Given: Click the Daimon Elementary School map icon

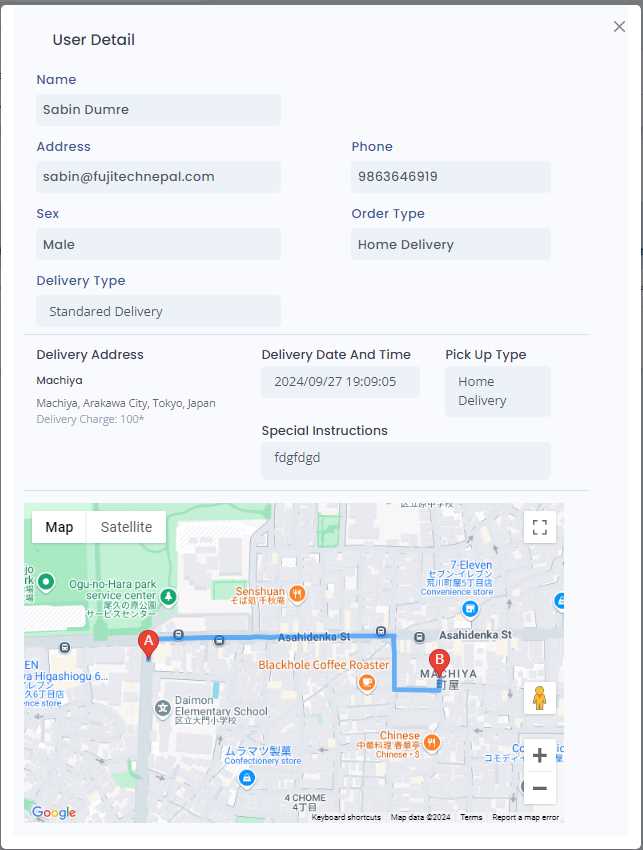Looking at the screenshot, I should pos(163,708).
